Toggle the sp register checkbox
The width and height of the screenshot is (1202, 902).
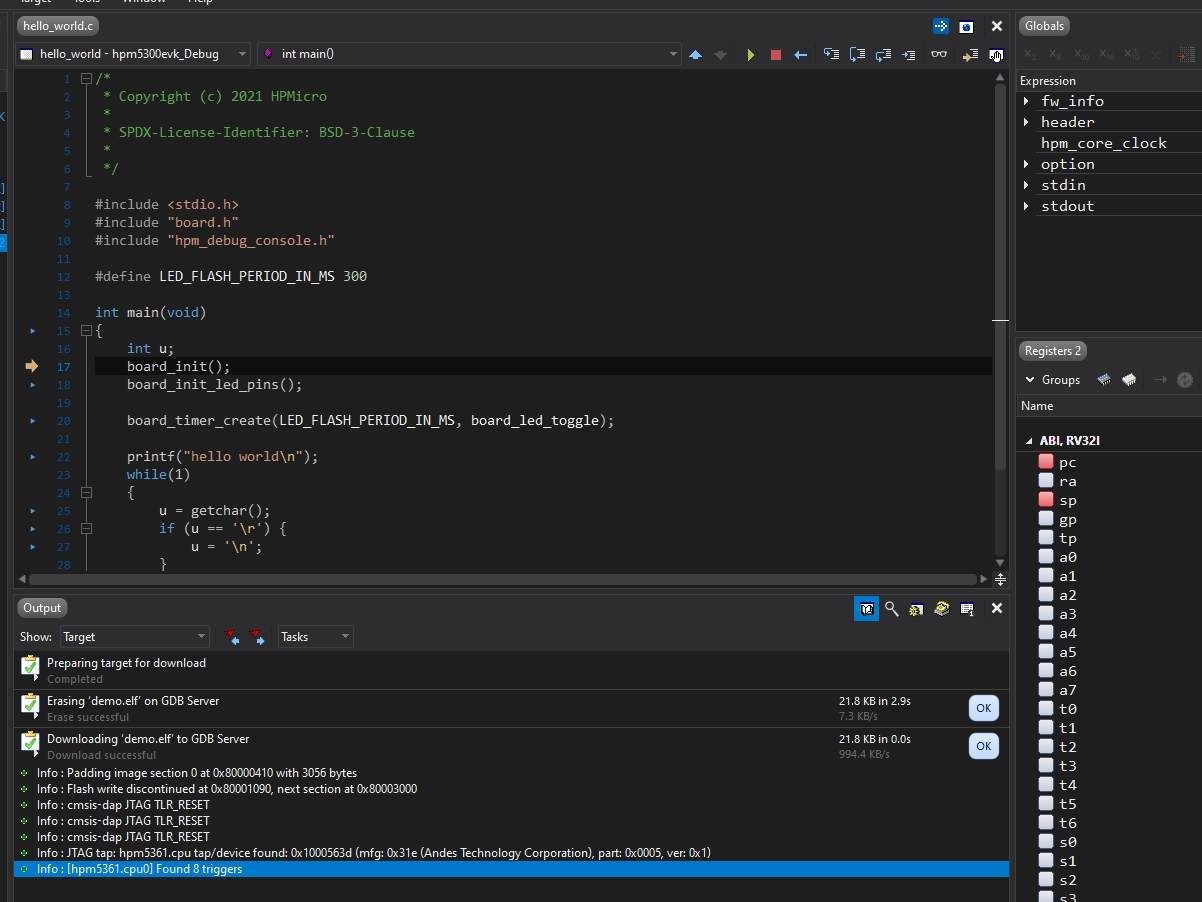1046,500
